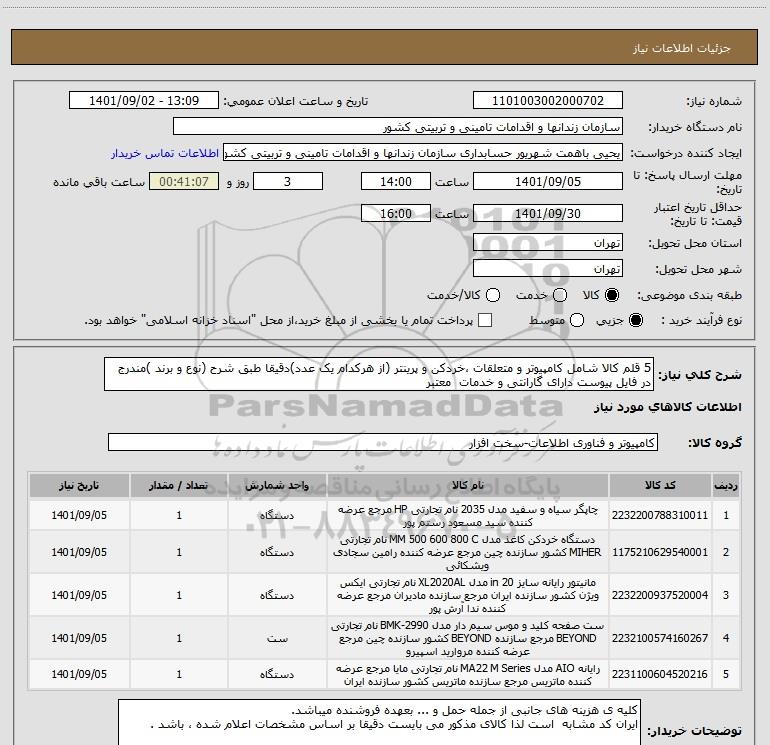The height and width of the screenshot is (745, 770).
Task: Click product code 2232200788310011
Action: coord(660,515)
